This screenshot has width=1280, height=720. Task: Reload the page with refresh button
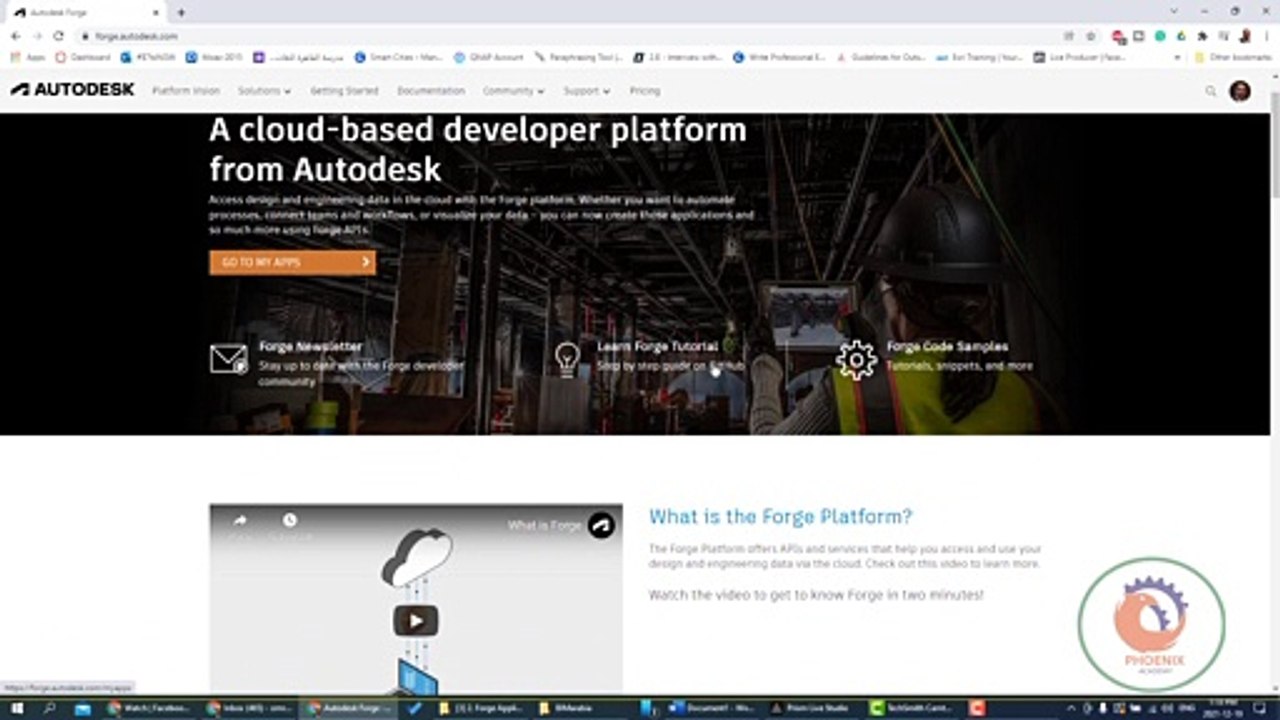(x=58, y=36)
